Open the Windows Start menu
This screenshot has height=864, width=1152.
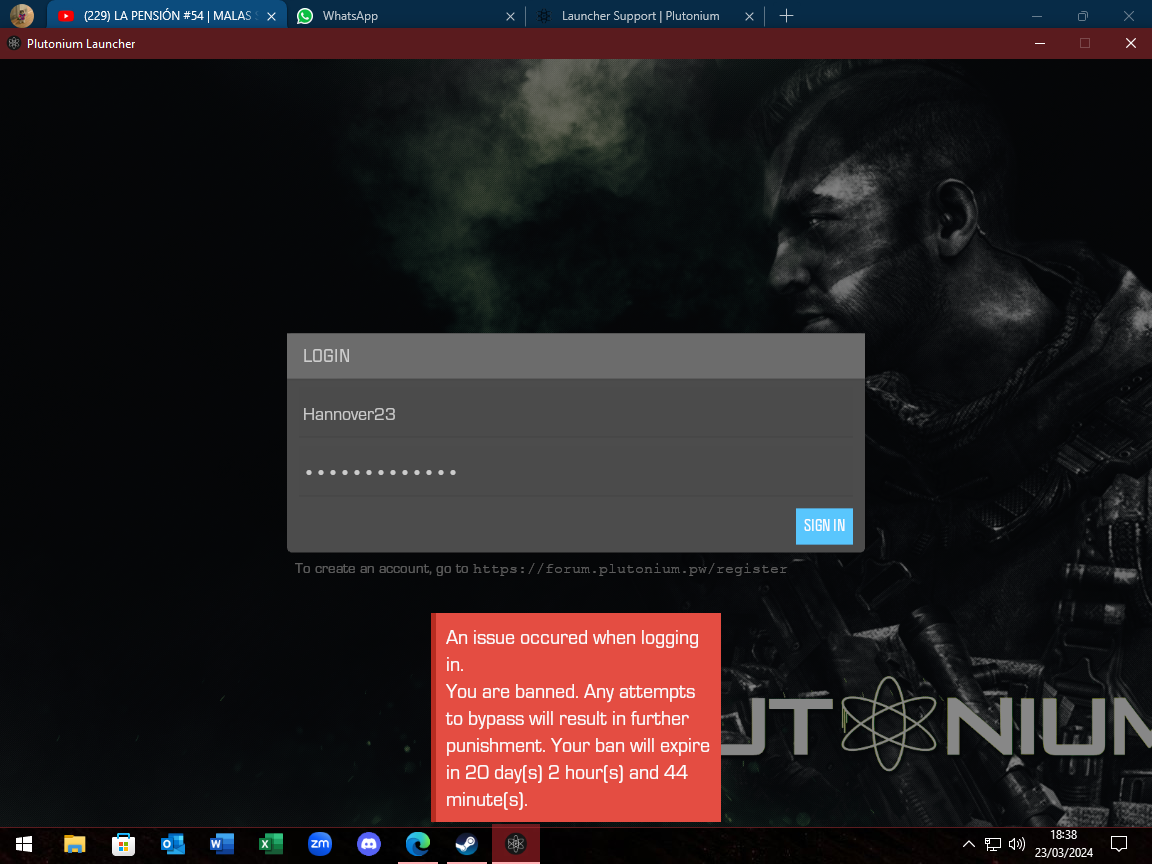24,844
